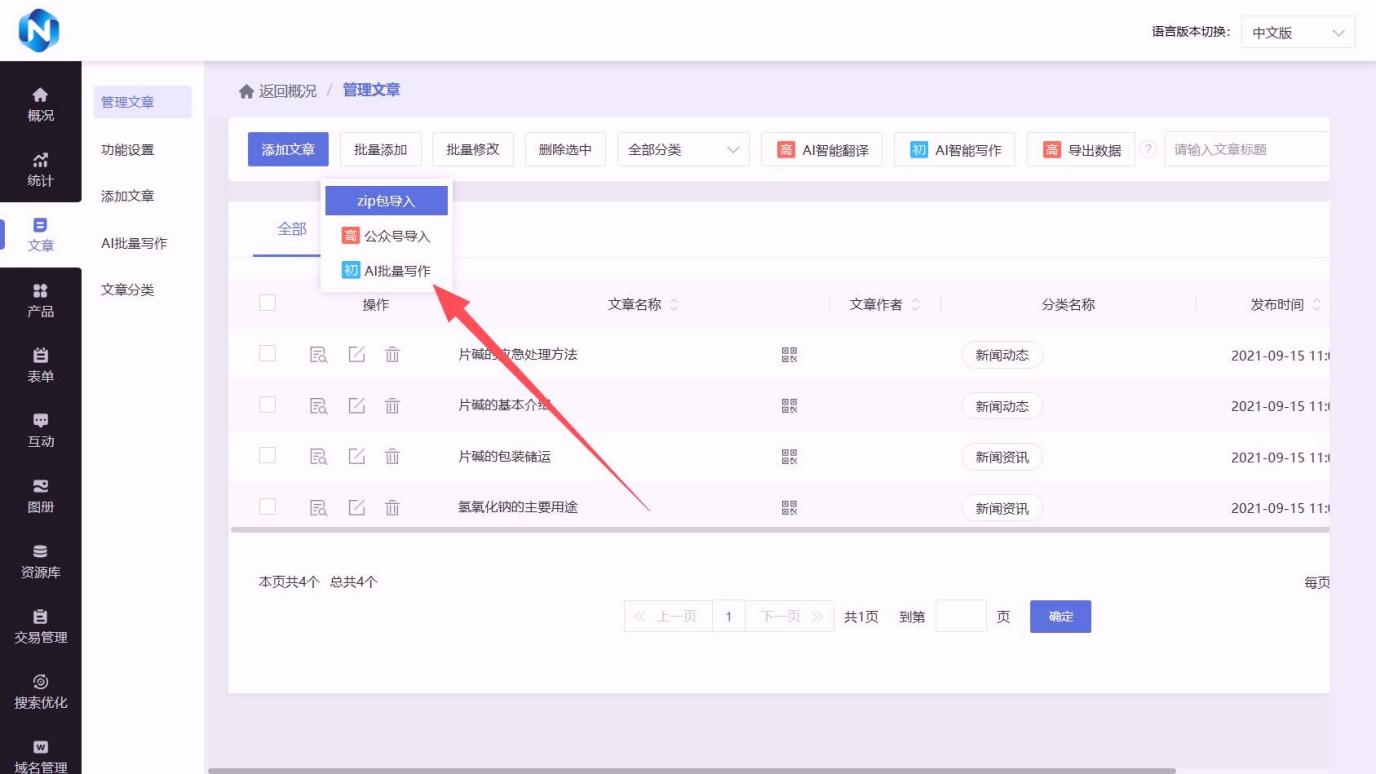Click the 添加文章 button

coord(288,149)
